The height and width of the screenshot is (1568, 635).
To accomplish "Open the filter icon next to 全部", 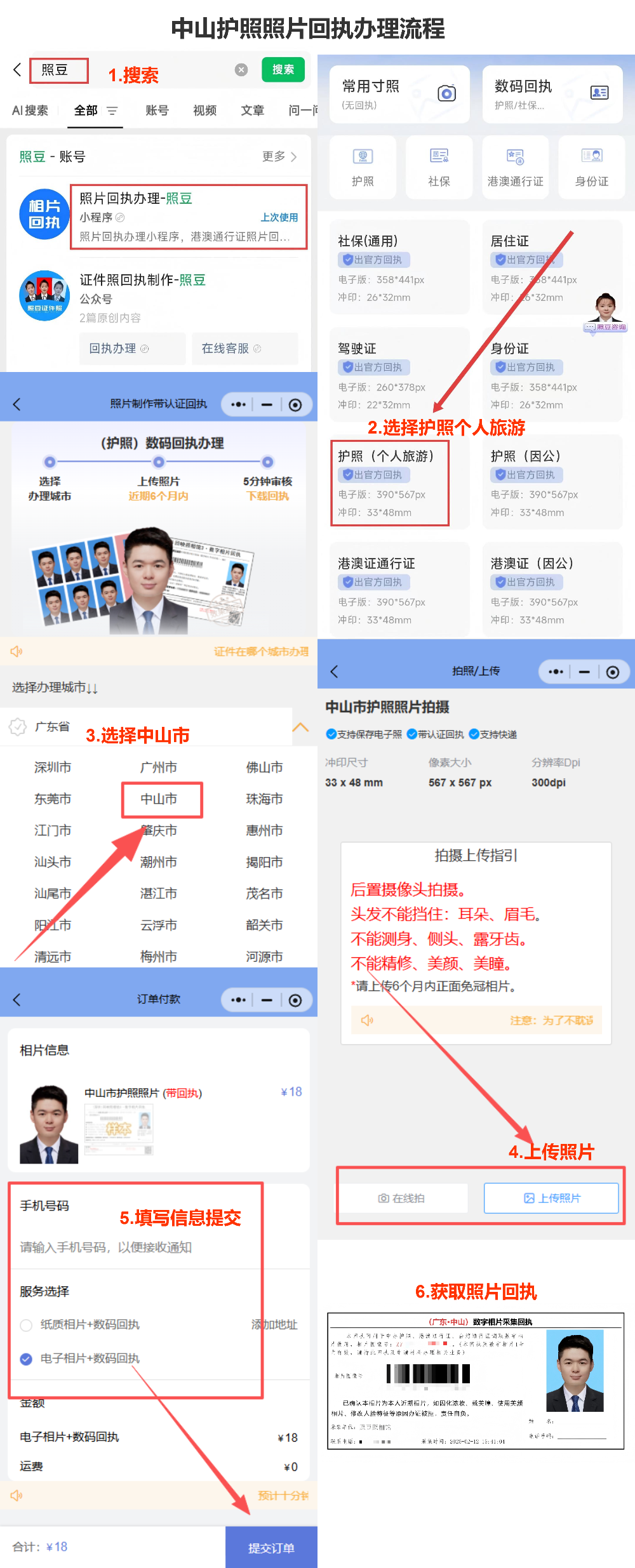I will (x=112, y=111).
